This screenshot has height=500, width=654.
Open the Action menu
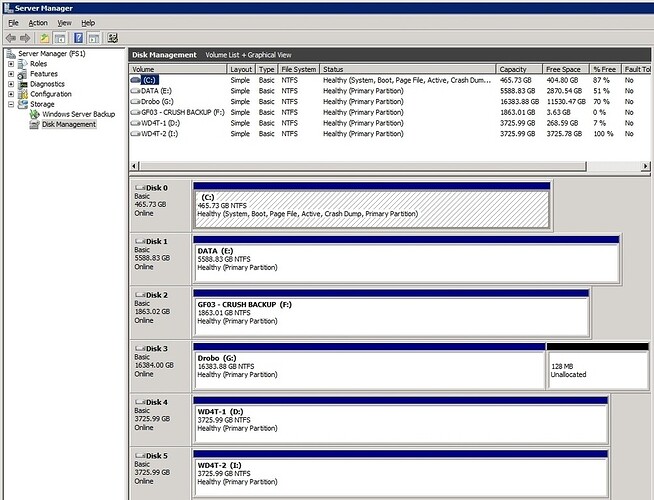(x=38, y=23)
